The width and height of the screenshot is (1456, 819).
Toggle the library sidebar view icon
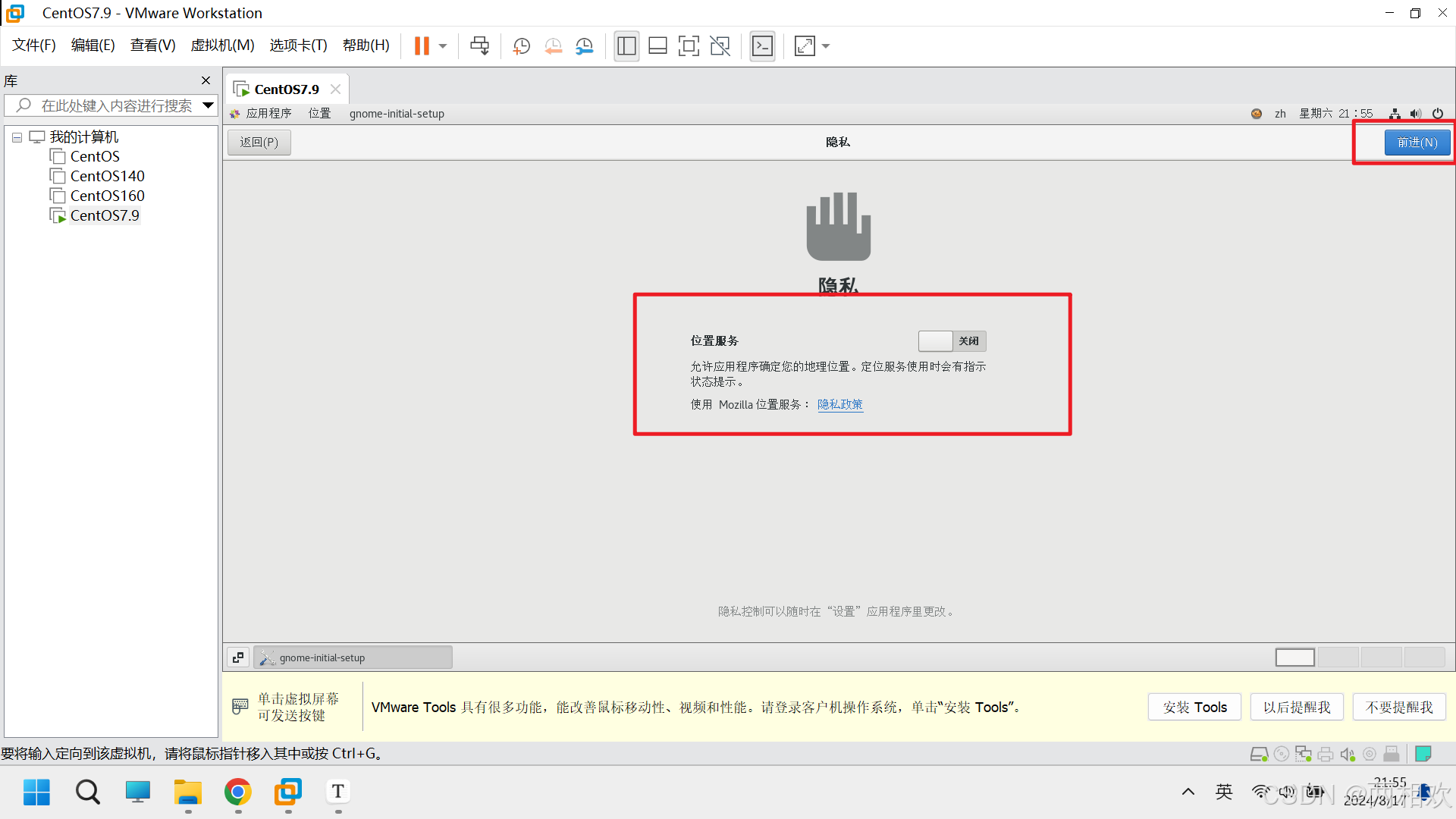[626, 46]
